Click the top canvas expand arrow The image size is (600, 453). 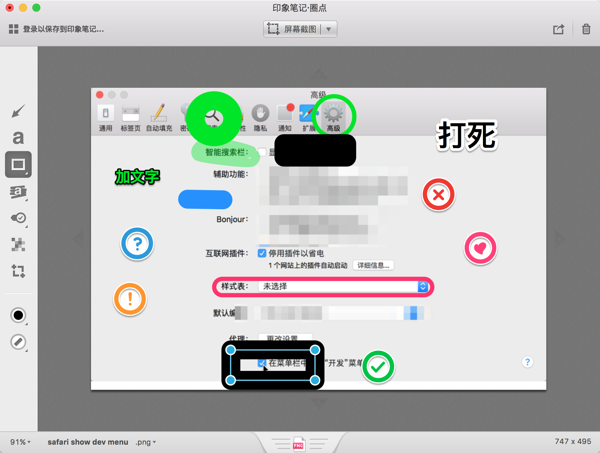(319, 74)
